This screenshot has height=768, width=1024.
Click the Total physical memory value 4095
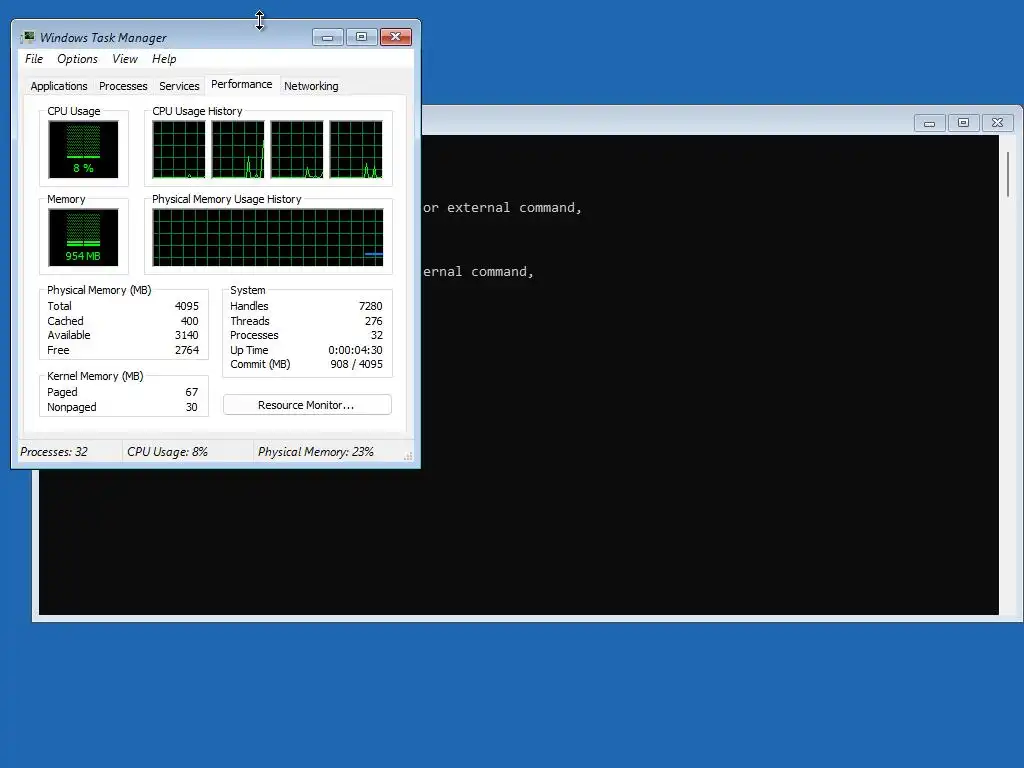pos(187,306)
